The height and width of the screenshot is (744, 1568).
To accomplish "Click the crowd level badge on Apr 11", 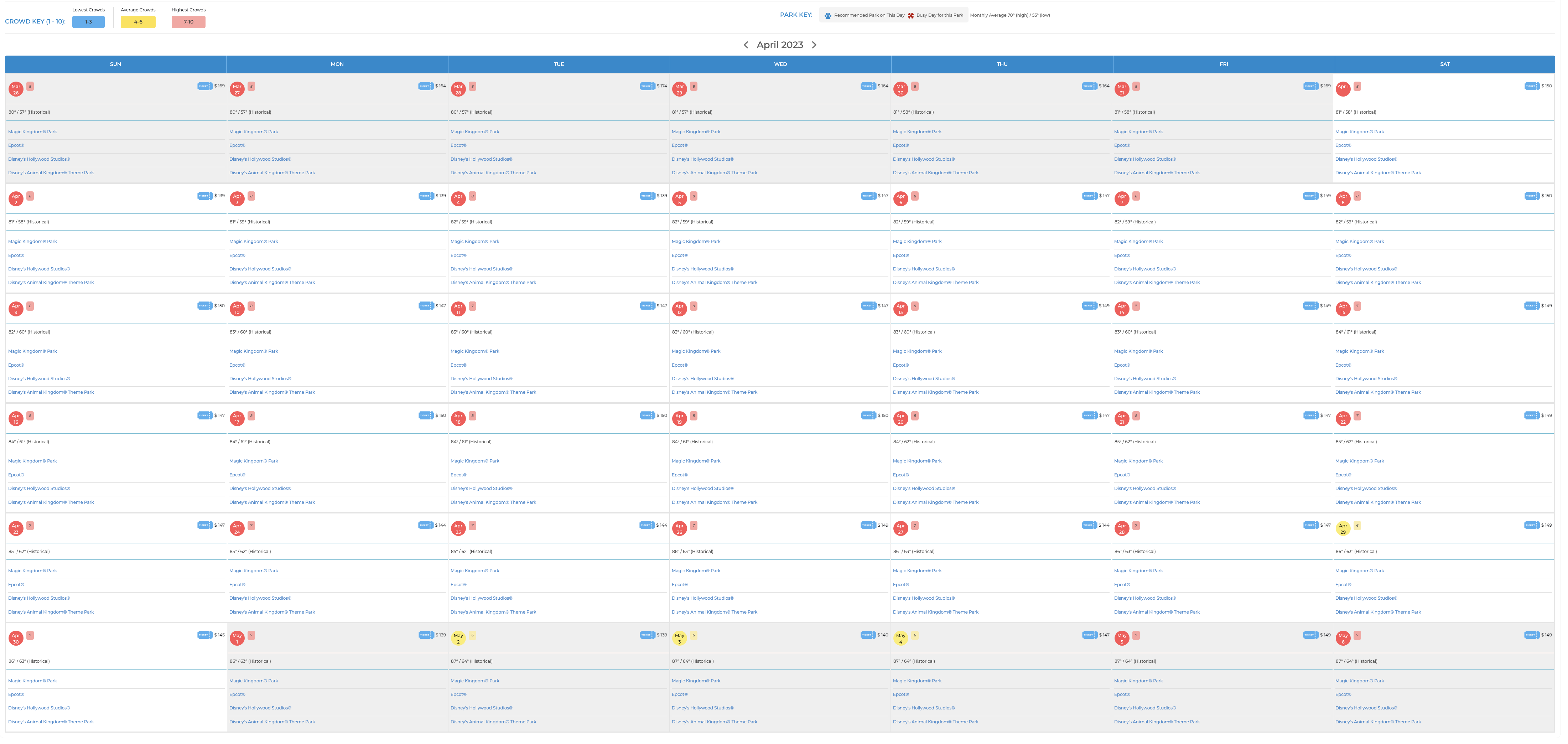I will tap(472, 306).
